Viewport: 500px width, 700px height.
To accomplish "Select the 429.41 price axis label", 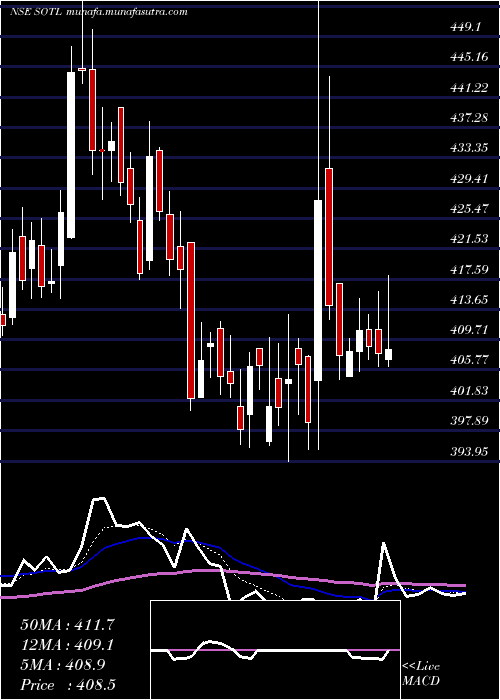I will click(469, 178).
